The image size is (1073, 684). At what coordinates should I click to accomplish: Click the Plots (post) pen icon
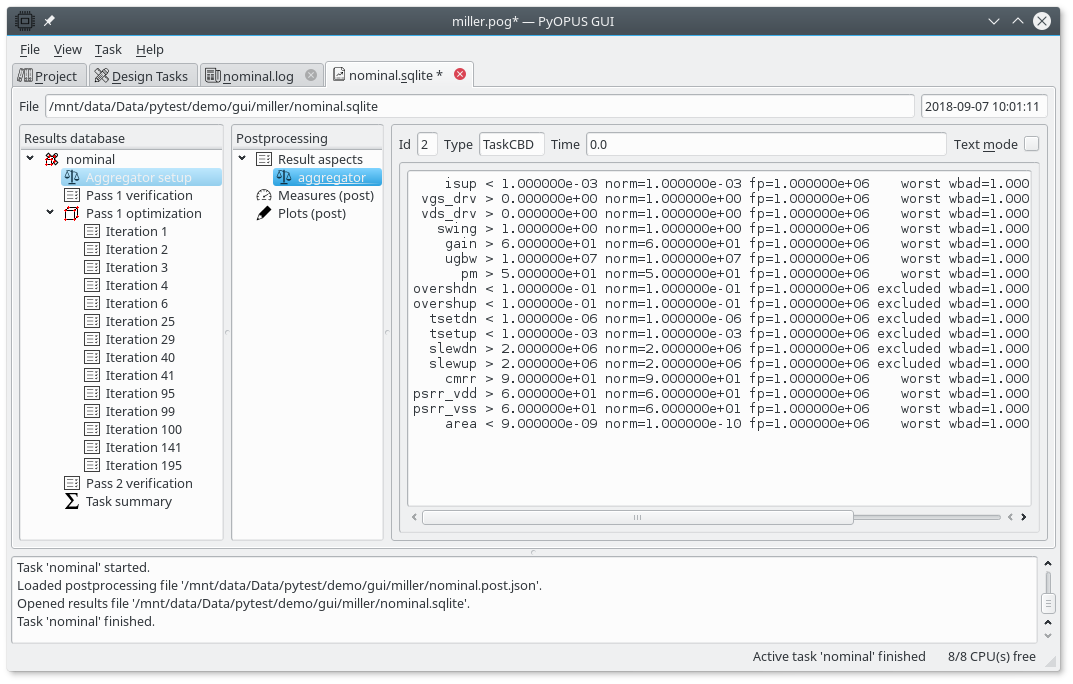coord(264,213)
